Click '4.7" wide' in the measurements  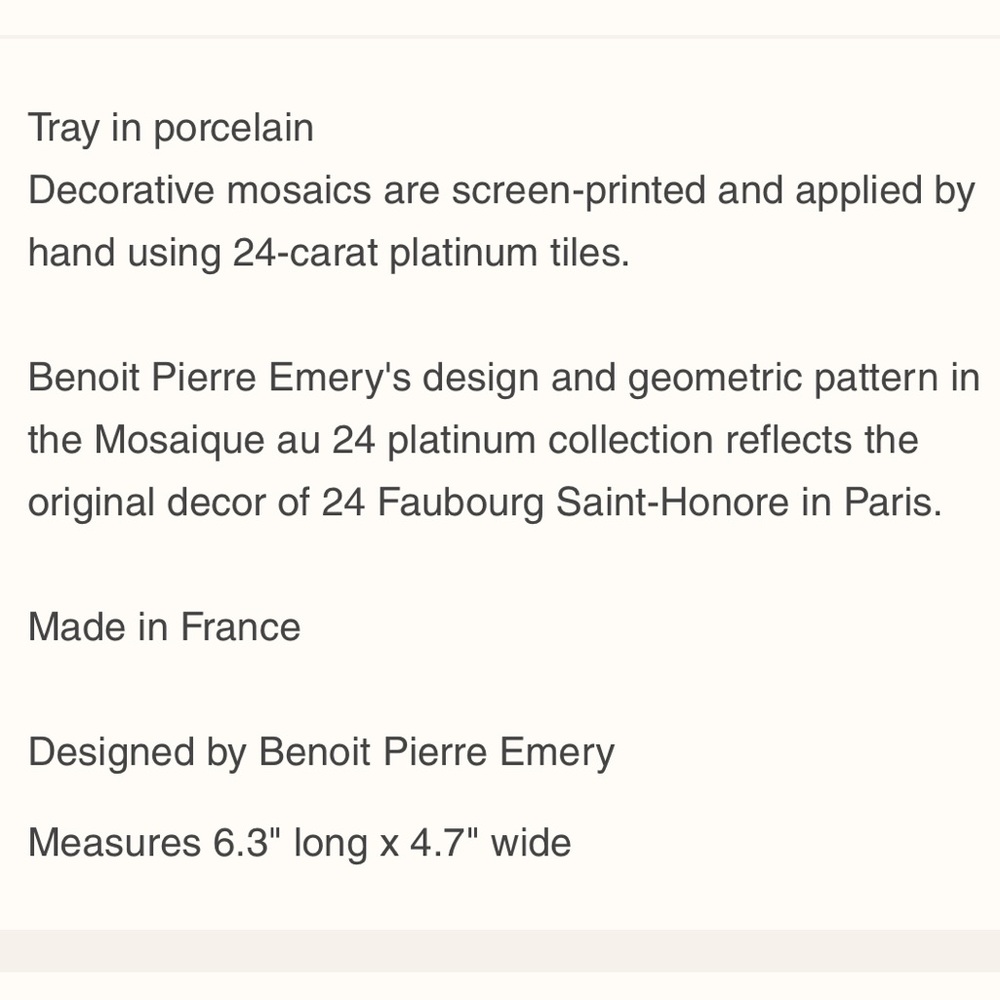pyautogui.click(x=490, y=842)
